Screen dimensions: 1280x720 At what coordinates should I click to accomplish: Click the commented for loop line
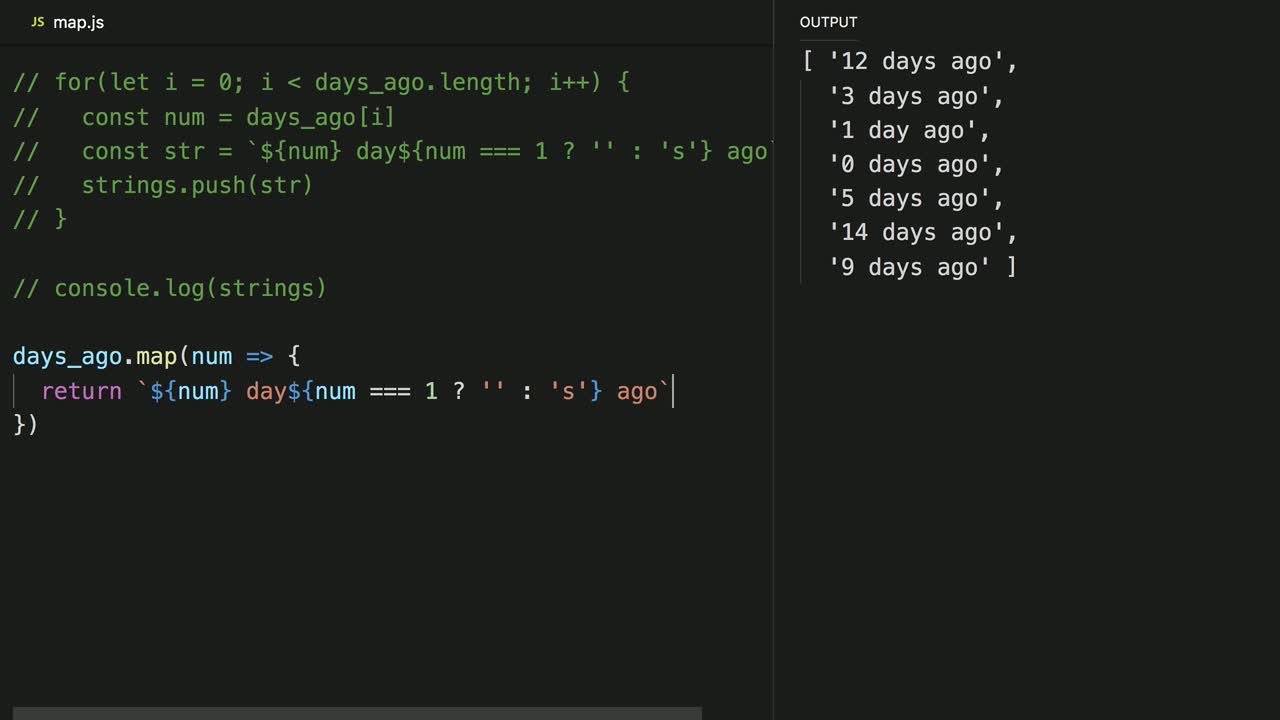320,83
